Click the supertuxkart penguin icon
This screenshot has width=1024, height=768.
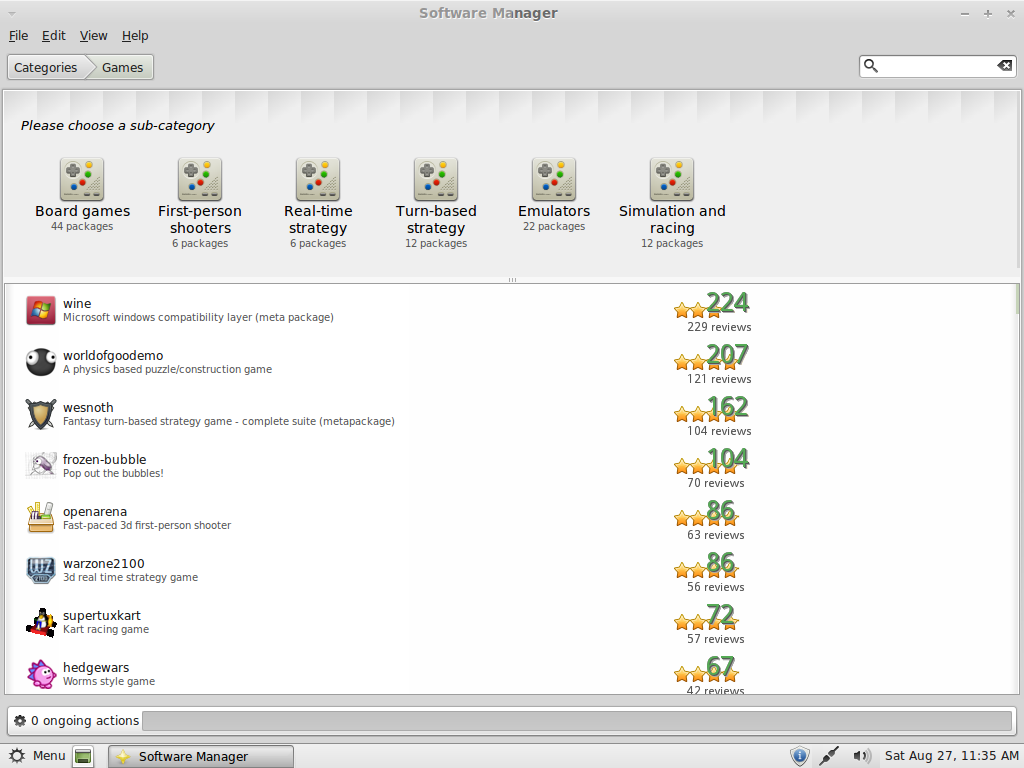(40, 622)
